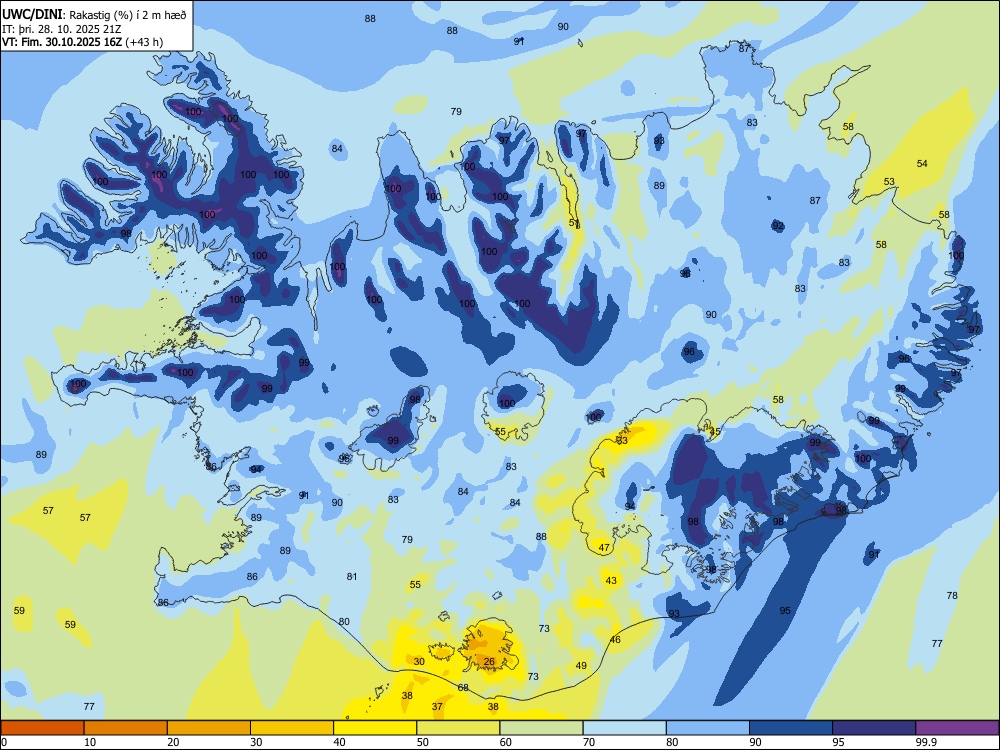Click the 46 humidity value on the coastline
This screenshot has width=1000, height=750.
tap(615, 640)
